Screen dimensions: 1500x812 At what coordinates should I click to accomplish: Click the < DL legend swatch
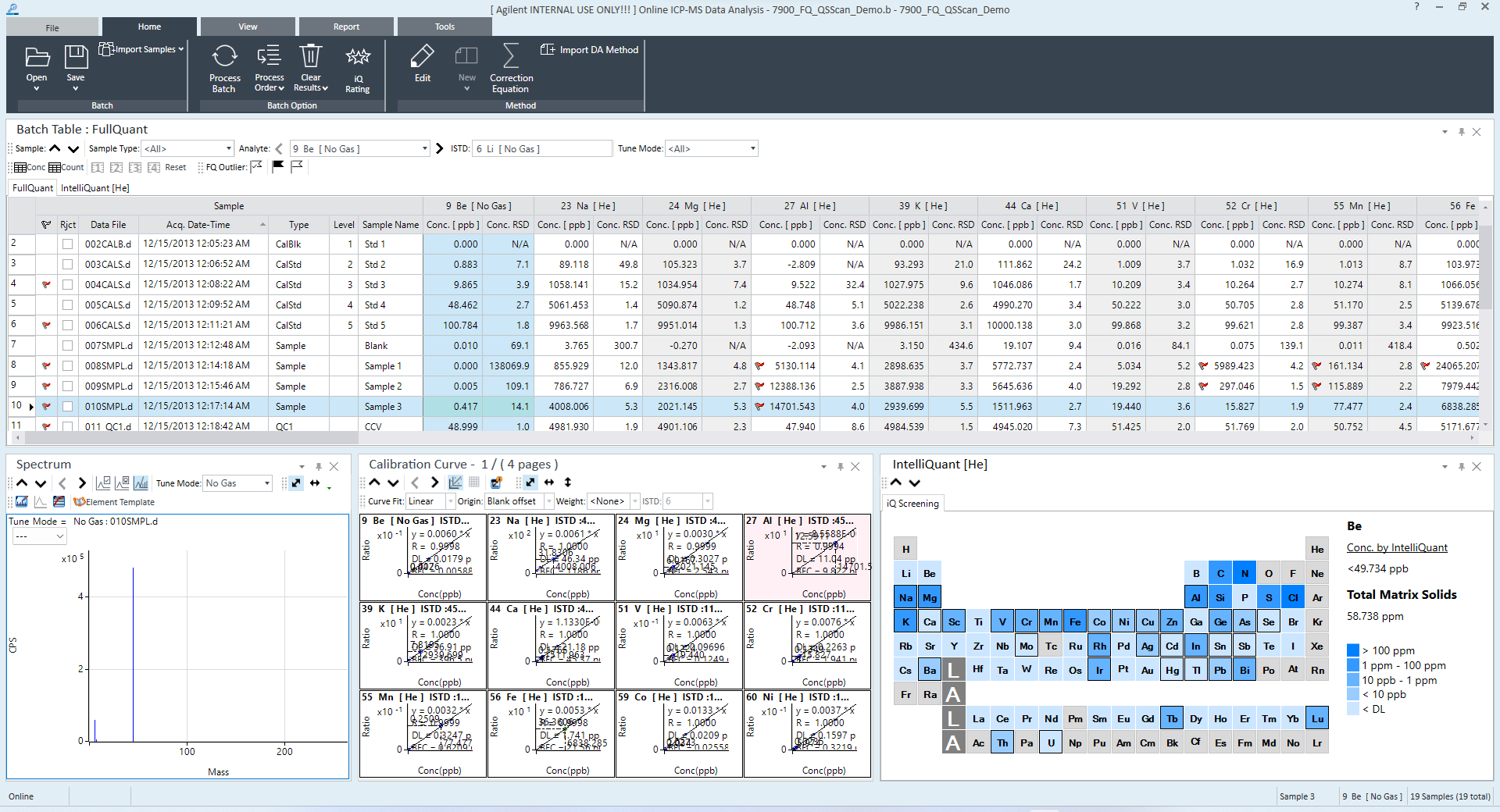[1353, 710]
